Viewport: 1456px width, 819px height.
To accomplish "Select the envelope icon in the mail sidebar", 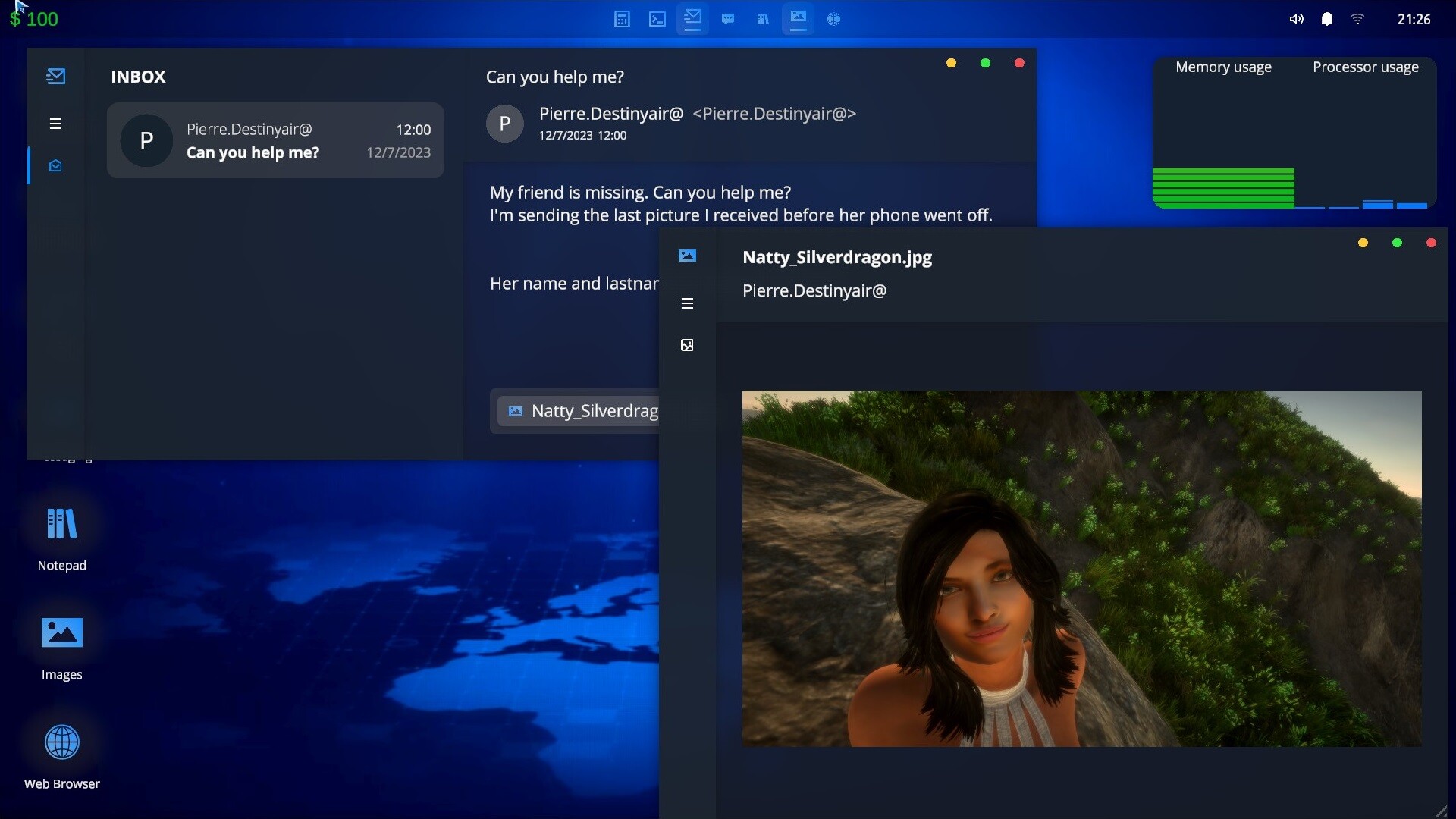I will coord(55,76).
